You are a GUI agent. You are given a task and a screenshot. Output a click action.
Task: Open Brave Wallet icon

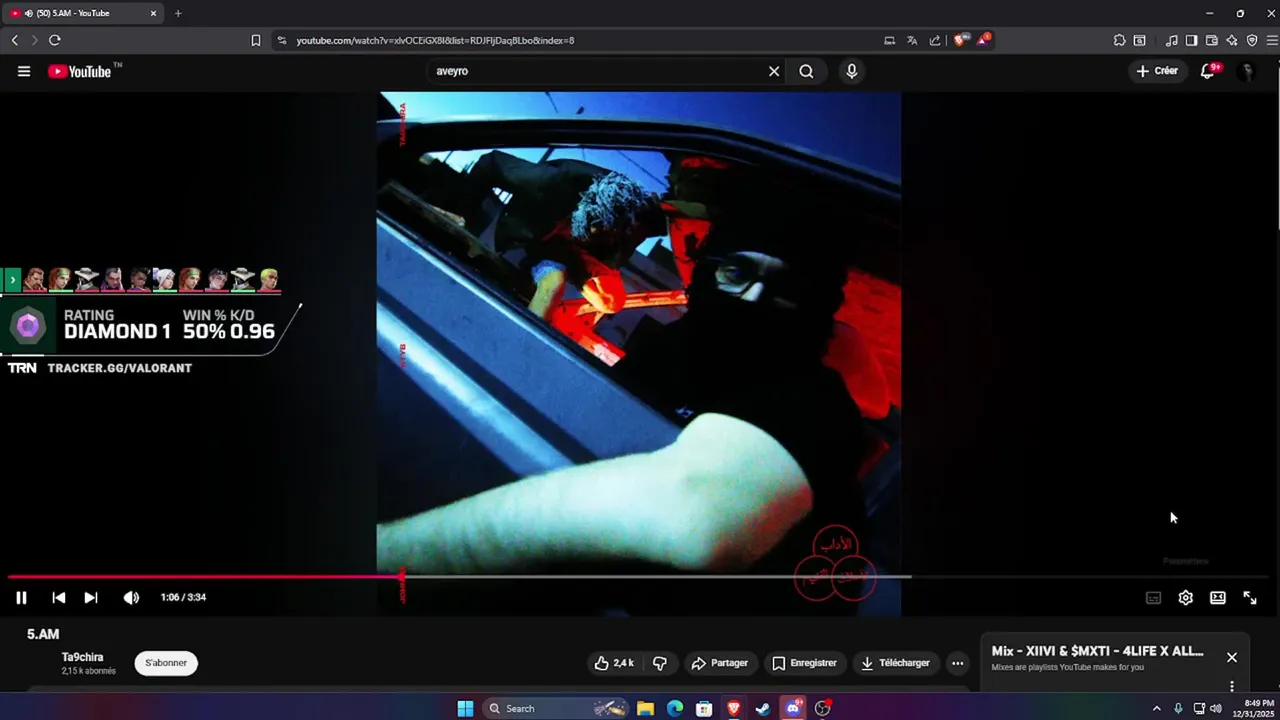1211,40
